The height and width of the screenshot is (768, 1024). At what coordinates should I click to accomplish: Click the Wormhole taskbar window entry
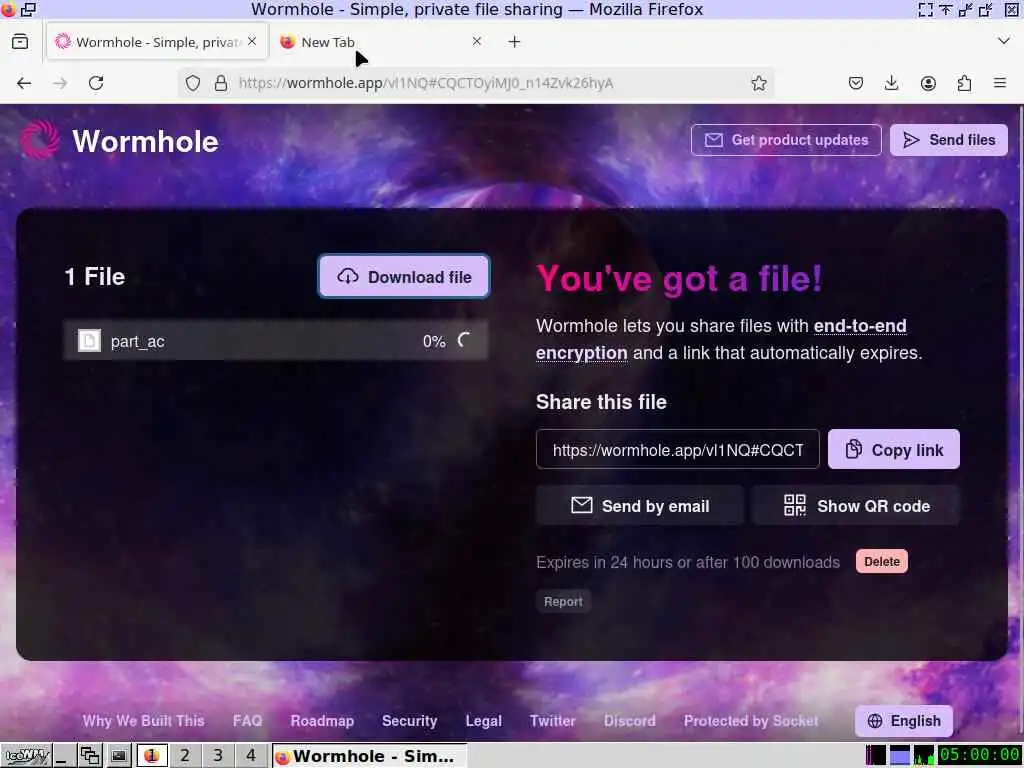click(369, 756)
